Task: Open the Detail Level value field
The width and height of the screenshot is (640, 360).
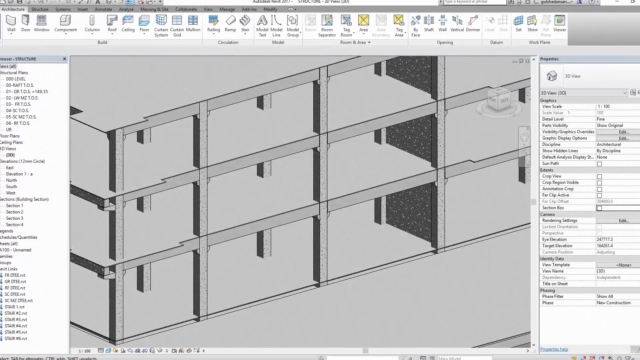Action: pyautogui.click(x=618, y=119)
